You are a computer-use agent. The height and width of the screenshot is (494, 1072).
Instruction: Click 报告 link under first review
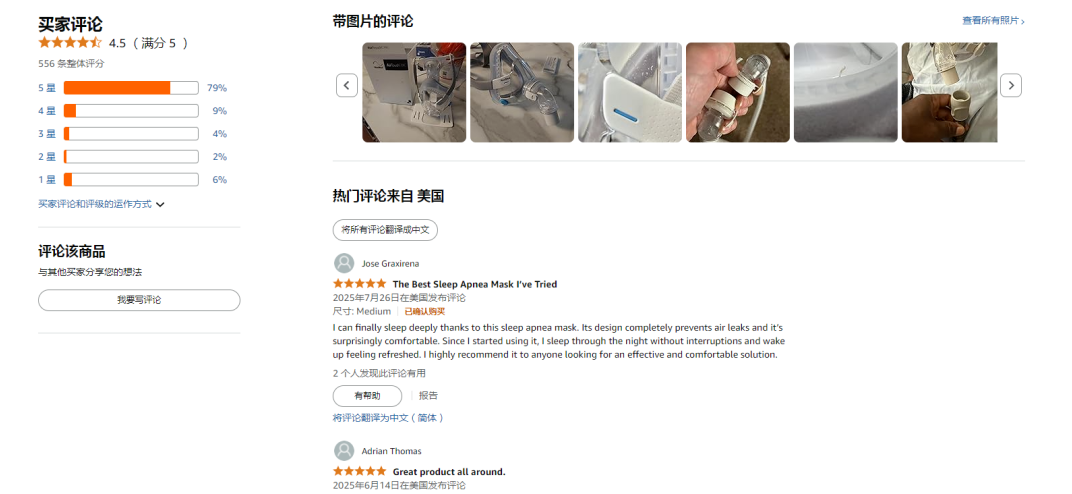pyautogui.click(x=428, y=396)
